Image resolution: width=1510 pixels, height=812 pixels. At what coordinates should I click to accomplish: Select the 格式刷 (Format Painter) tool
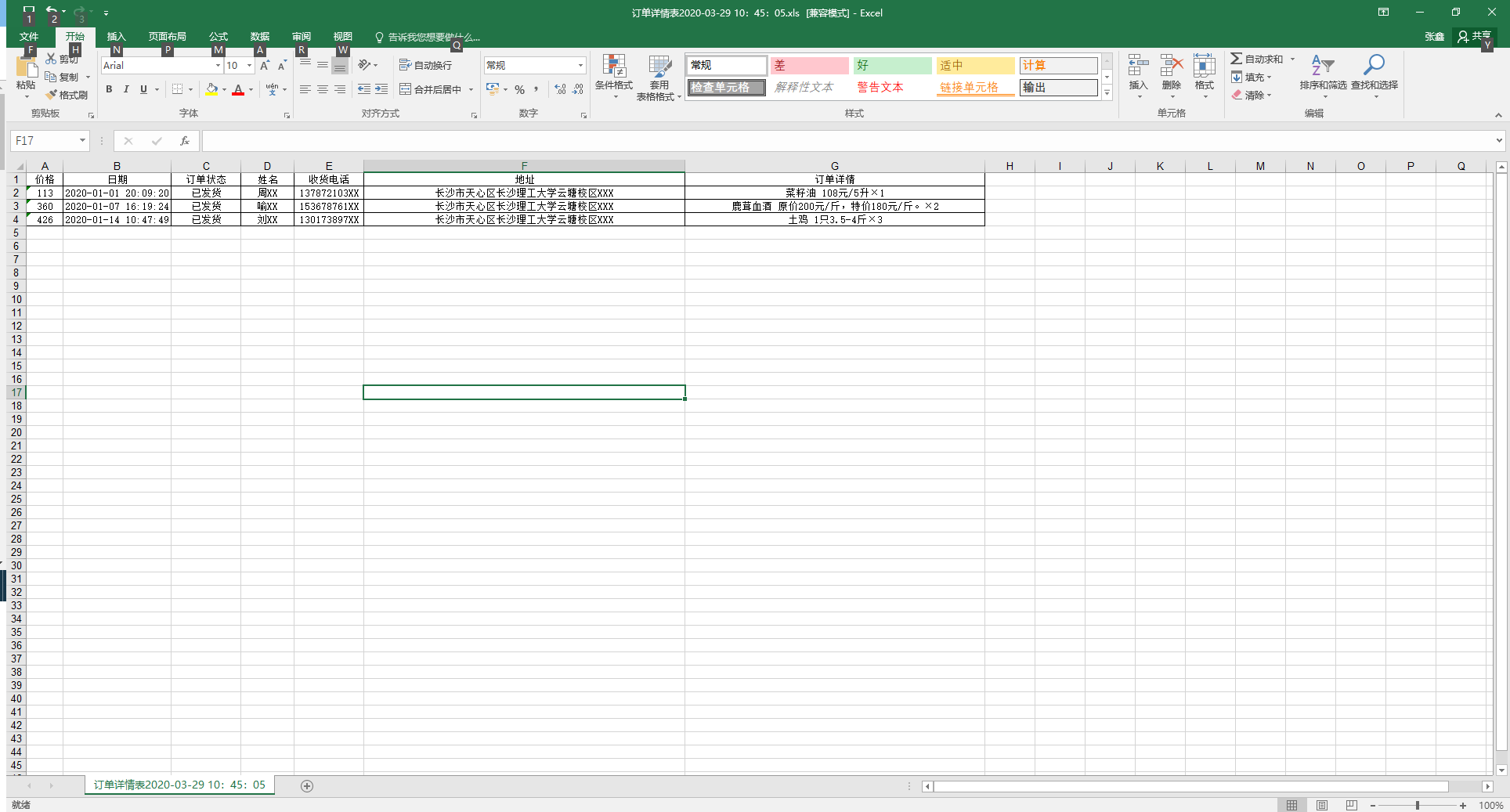[67, 95]
